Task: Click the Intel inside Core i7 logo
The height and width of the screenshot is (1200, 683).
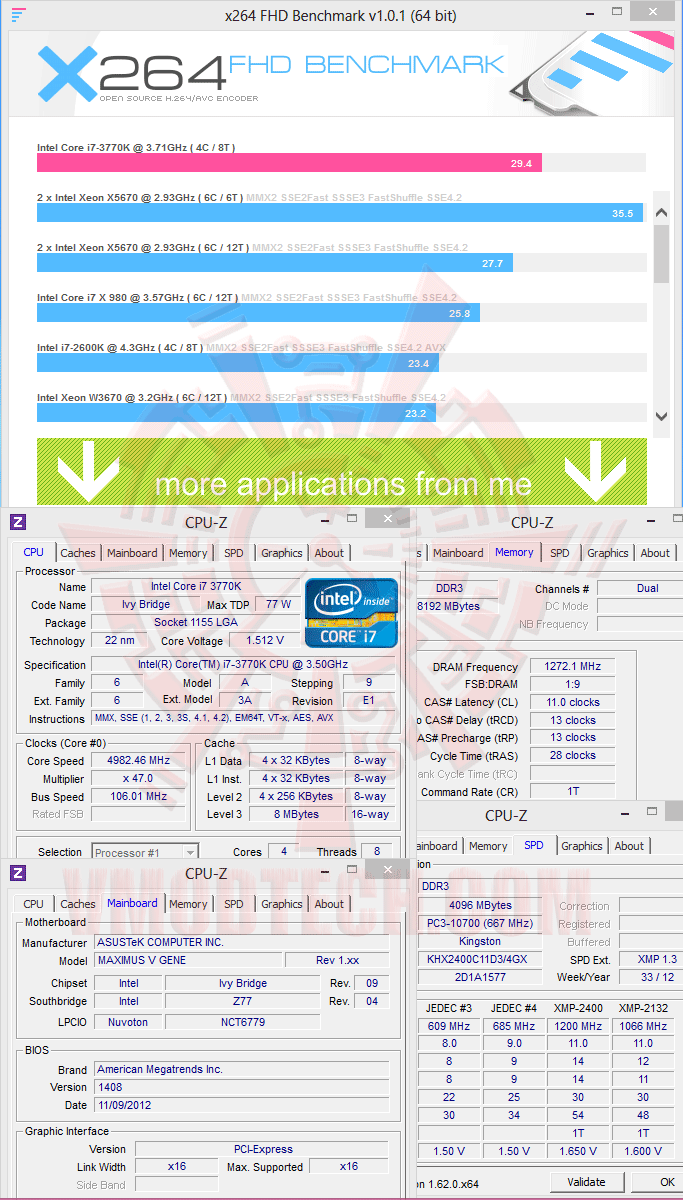Action: tap(350, 611)
